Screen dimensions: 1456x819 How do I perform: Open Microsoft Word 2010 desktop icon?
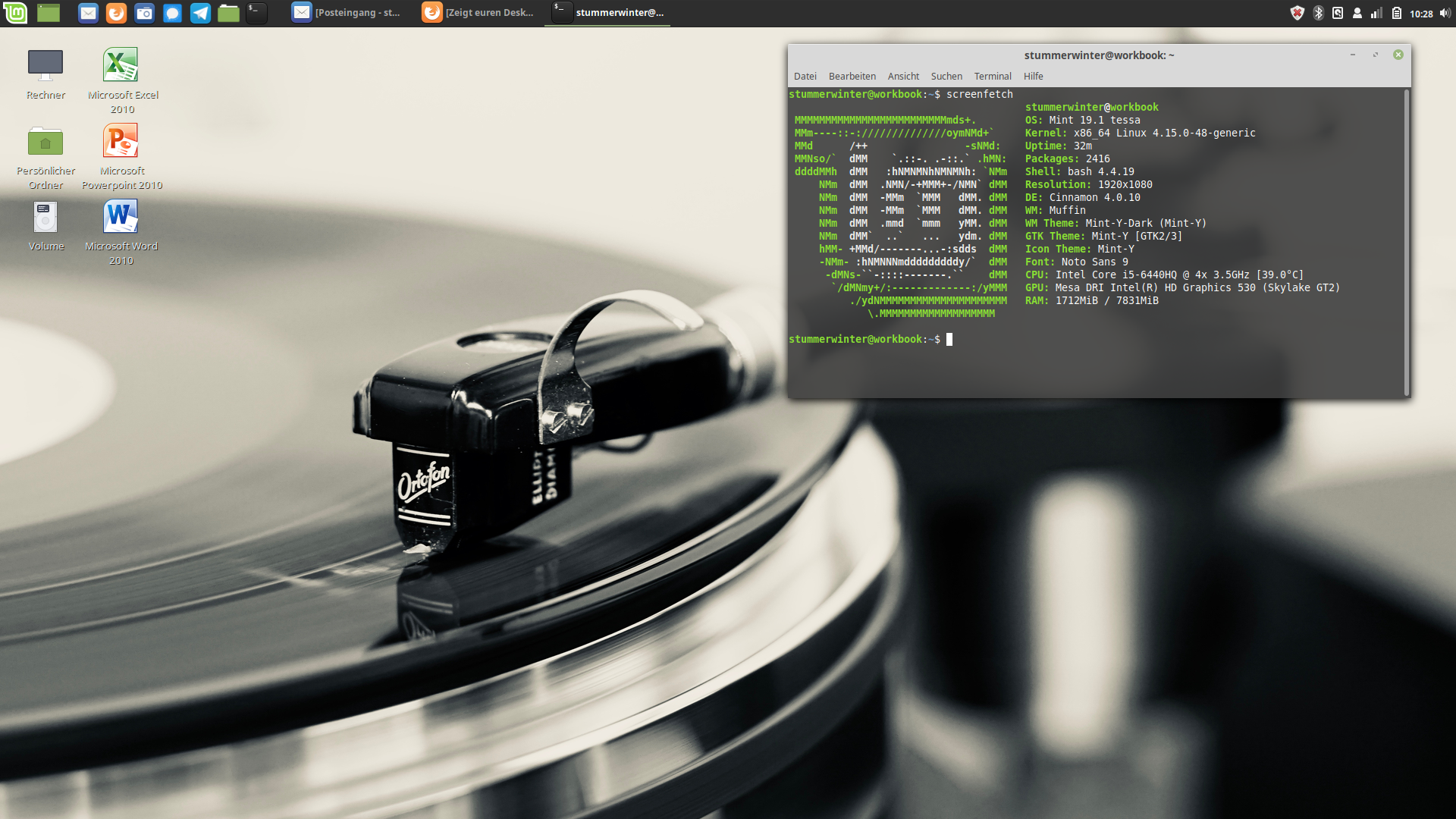[121, 217]
